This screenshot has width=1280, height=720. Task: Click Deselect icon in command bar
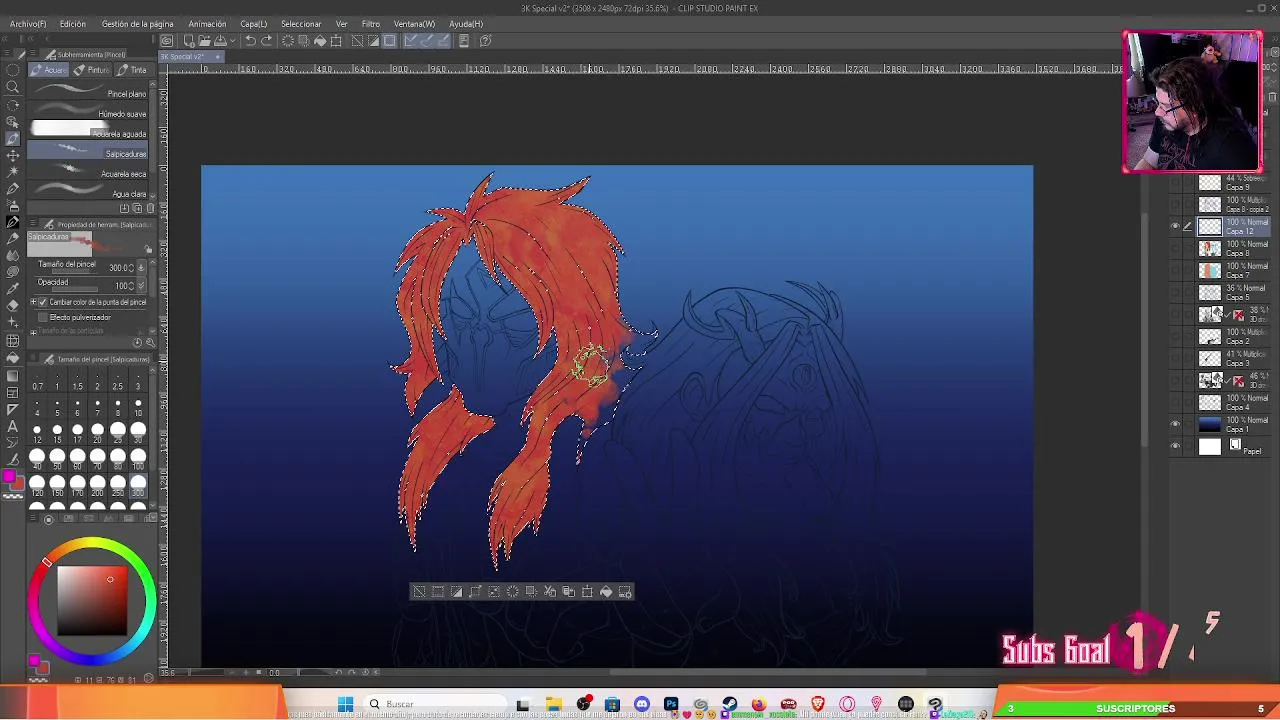click(357, 41)
